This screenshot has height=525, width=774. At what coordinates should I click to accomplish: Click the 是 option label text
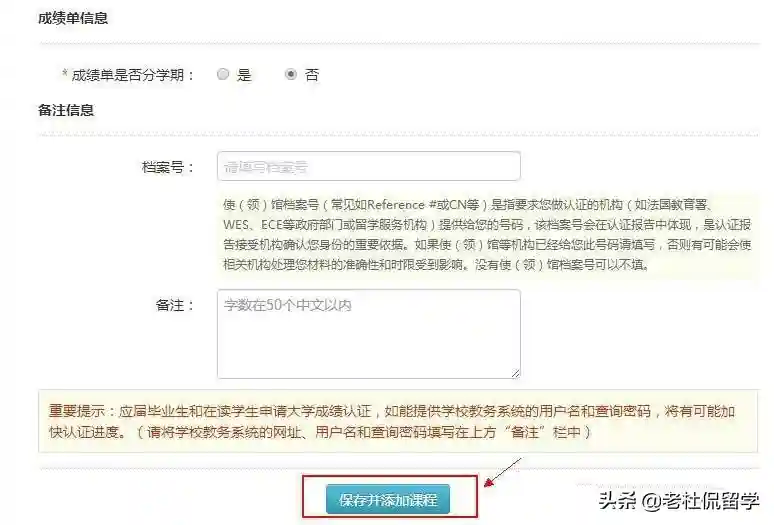244,75
